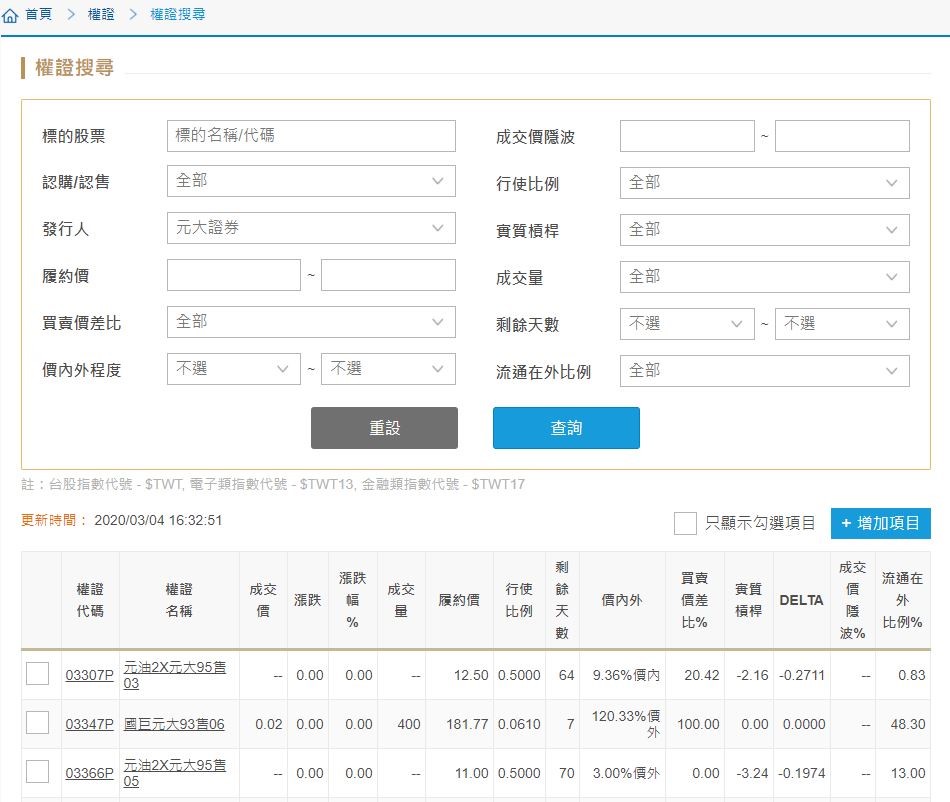This screenshot has width=950, height=802.
Task: Click the 成交價隱波% column header
Action: tap(852, 600)
